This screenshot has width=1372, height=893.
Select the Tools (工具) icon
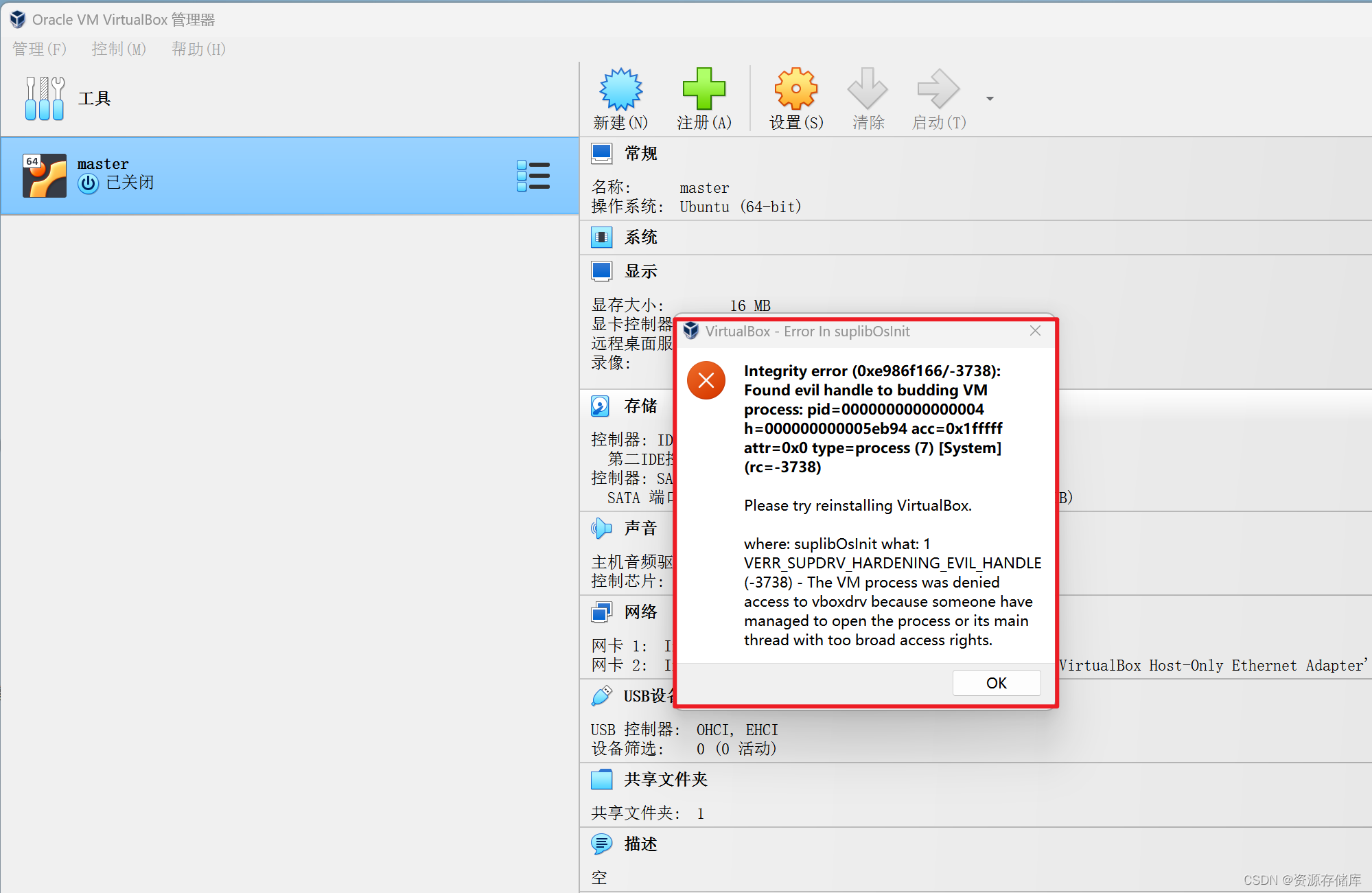[x=45, y=98]
